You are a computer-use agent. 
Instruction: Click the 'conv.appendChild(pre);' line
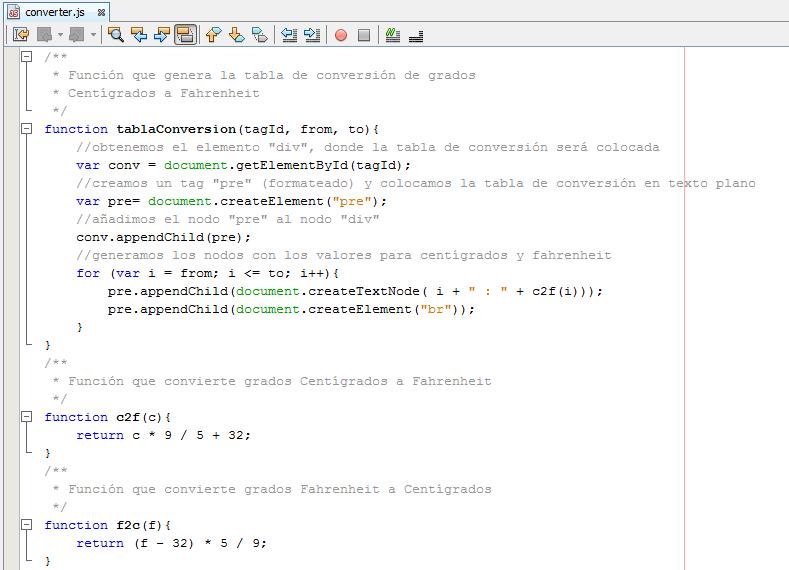(x=163, y=237)
